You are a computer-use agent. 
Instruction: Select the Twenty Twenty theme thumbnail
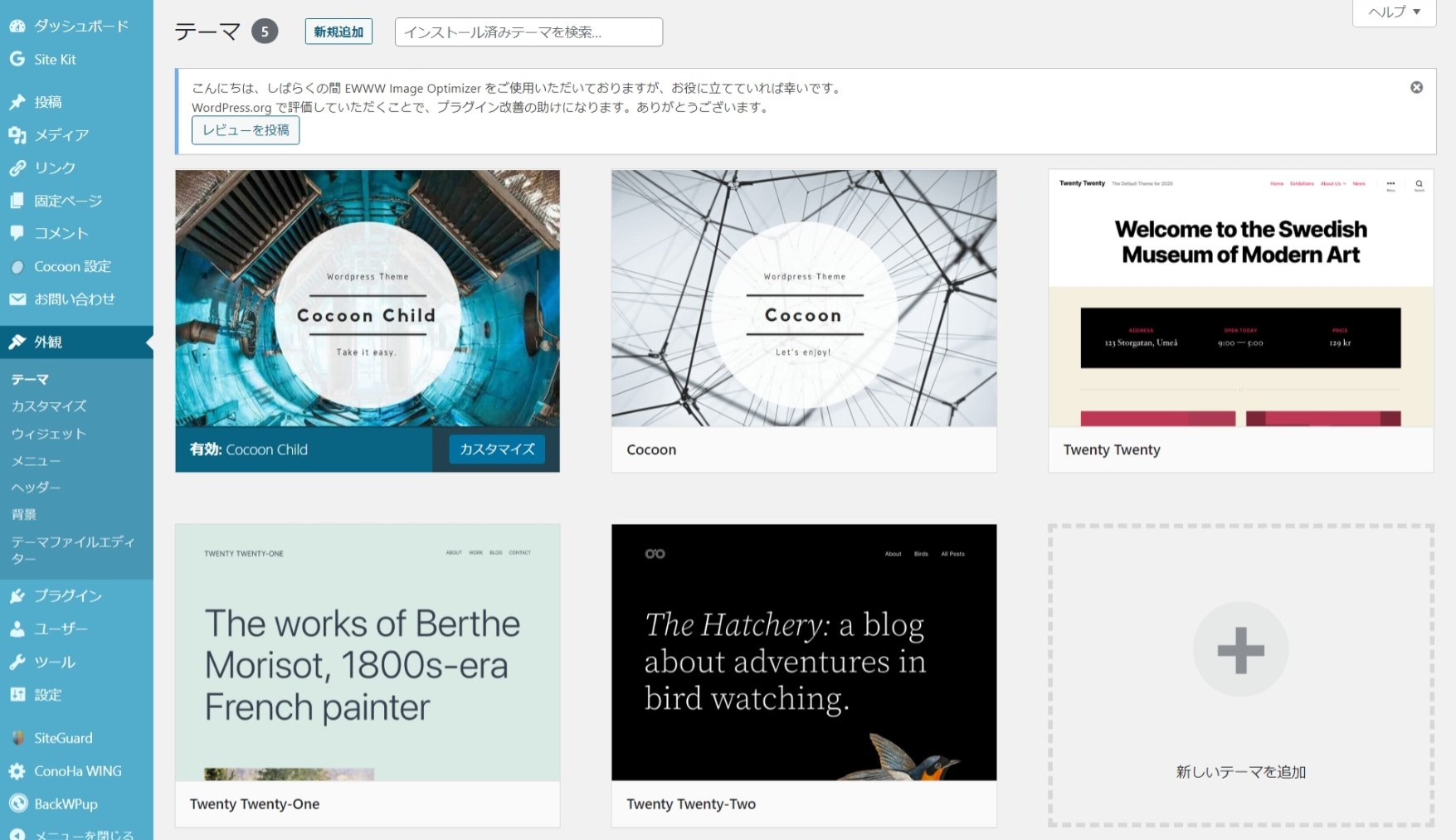[1240, 299]
